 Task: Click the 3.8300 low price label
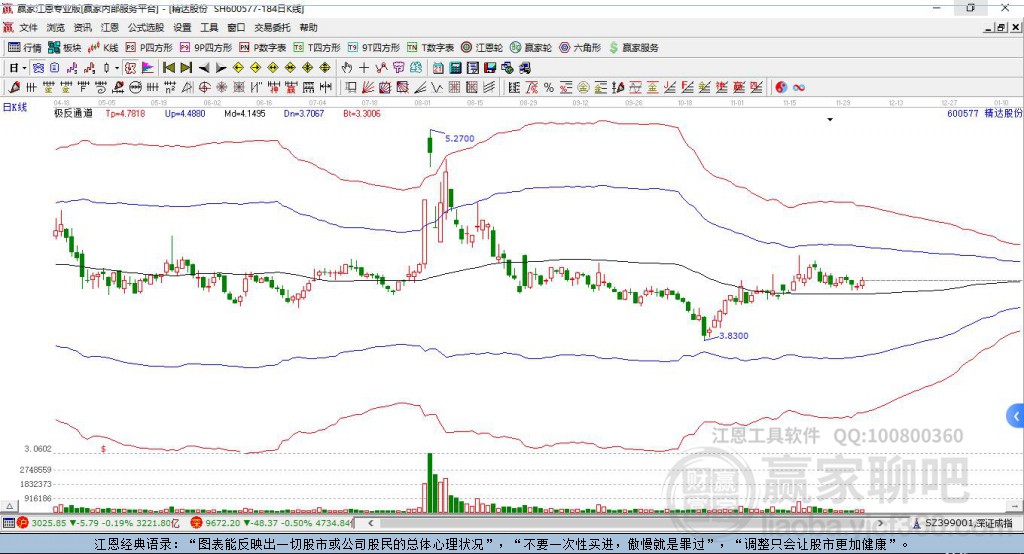(x=733, y=336)
